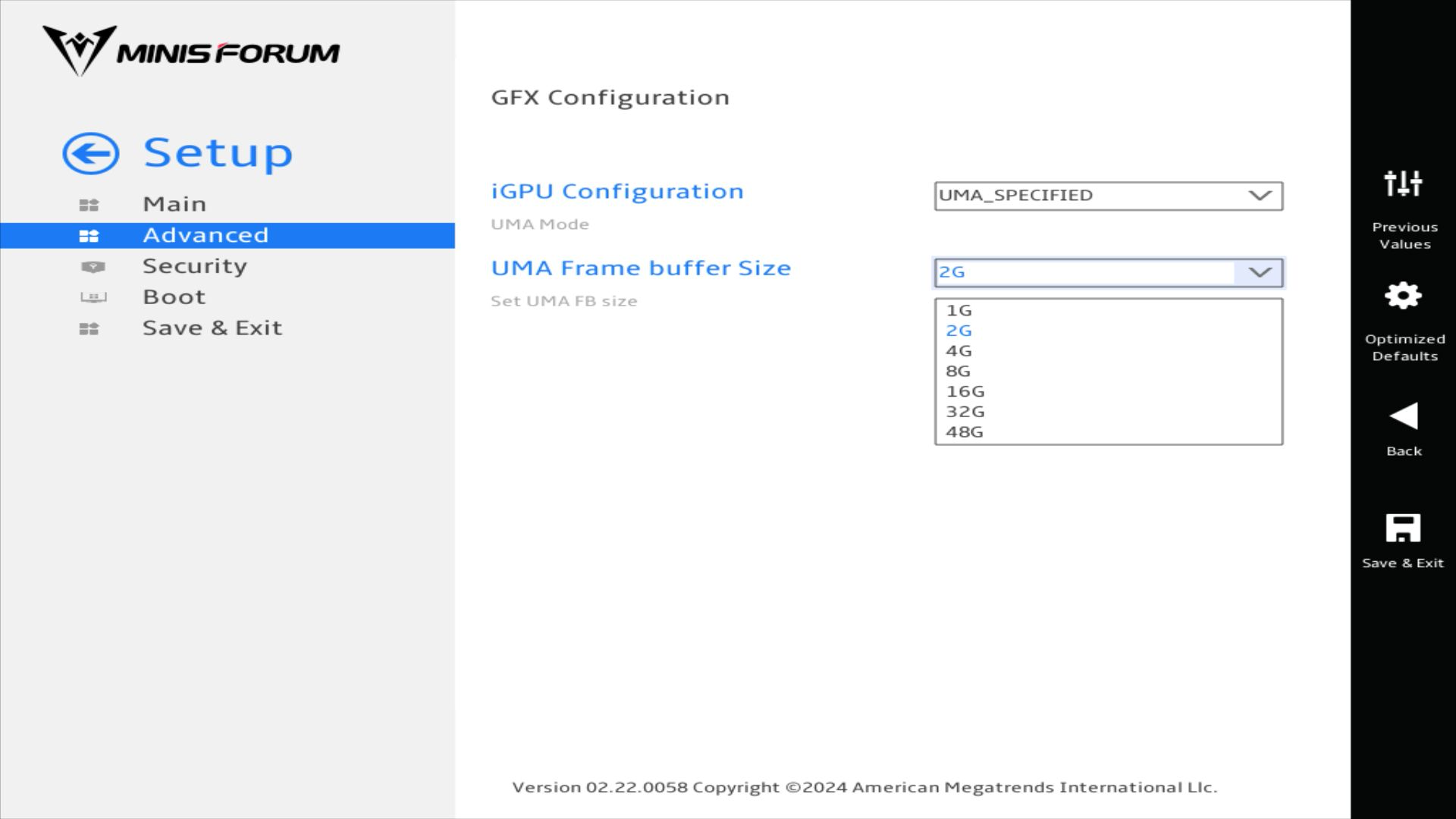Click the Main menu icon in sidebar

tap(89, 205)
